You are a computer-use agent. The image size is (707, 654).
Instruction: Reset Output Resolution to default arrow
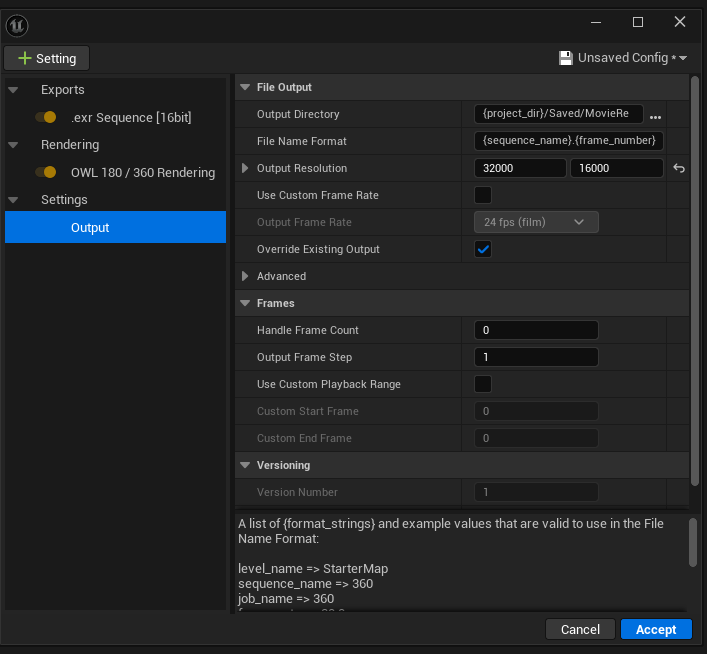[x=679, y=168]
